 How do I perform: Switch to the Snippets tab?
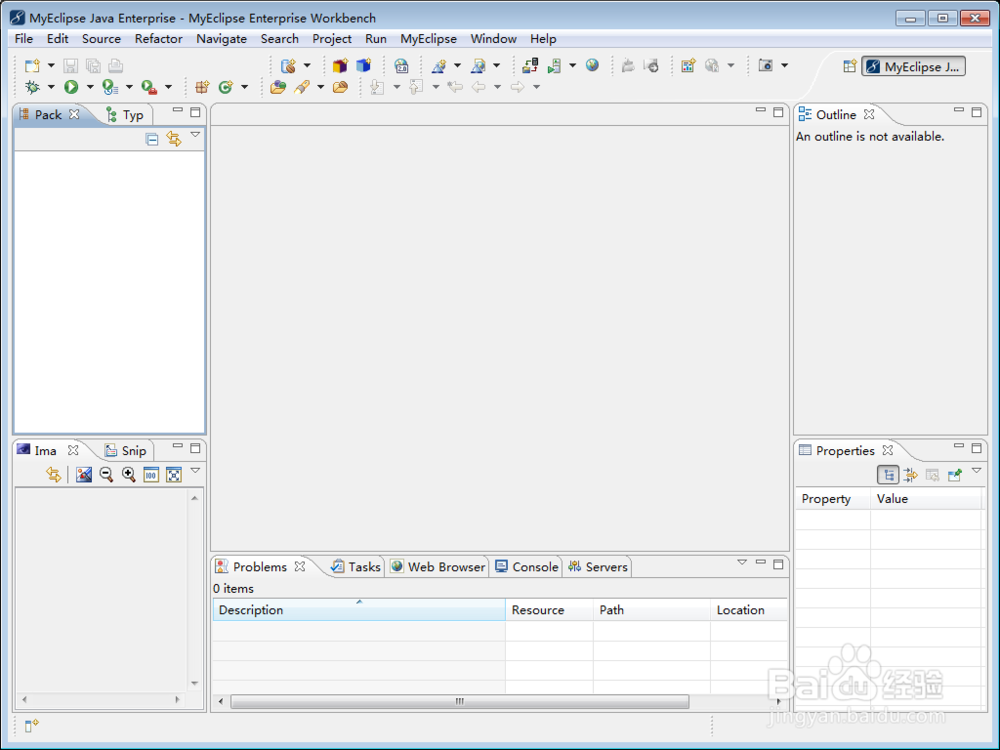(x=126, y=450)
